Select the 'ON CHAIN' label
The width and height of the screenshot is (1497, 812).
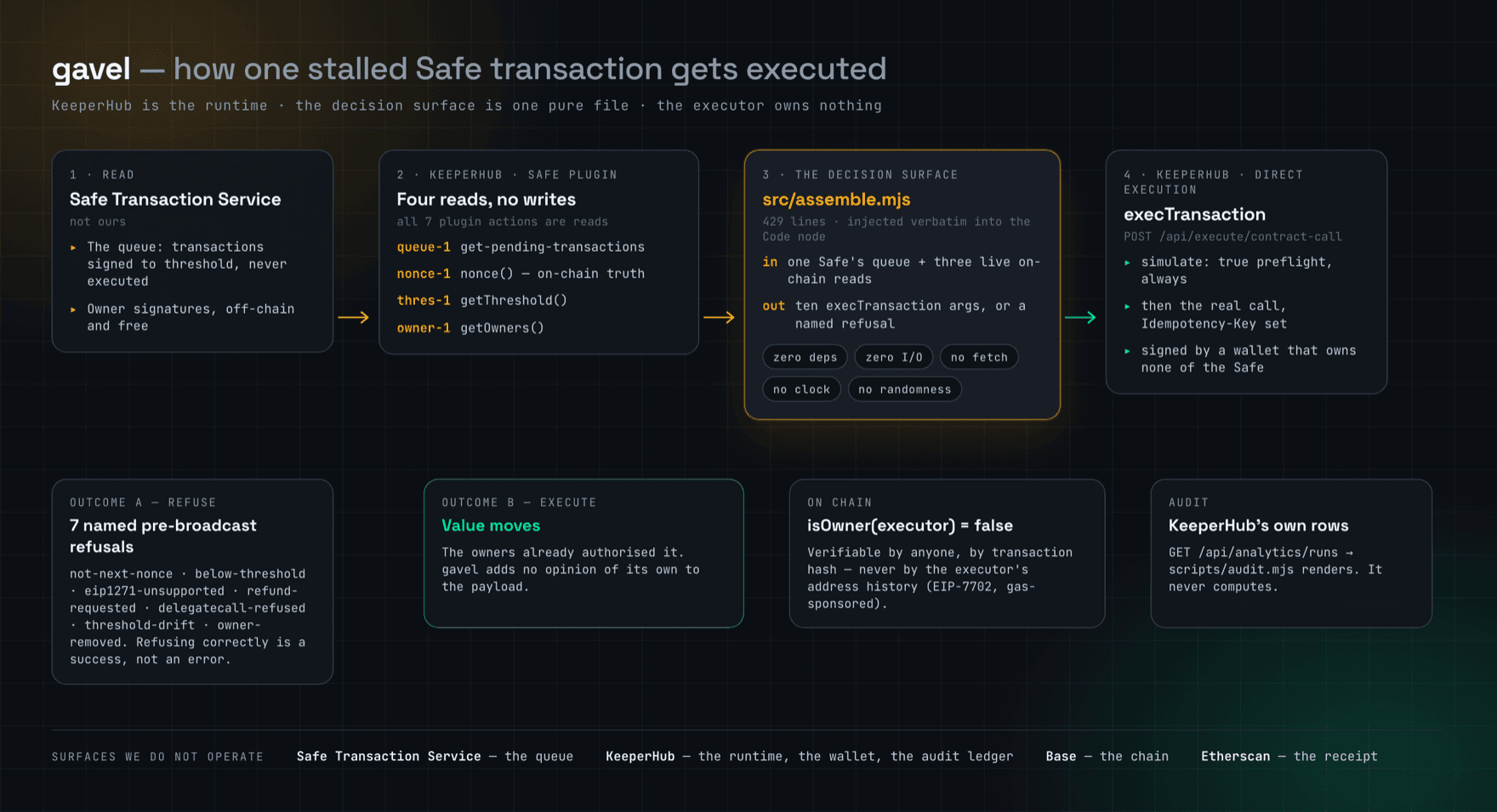coord(840,503)
